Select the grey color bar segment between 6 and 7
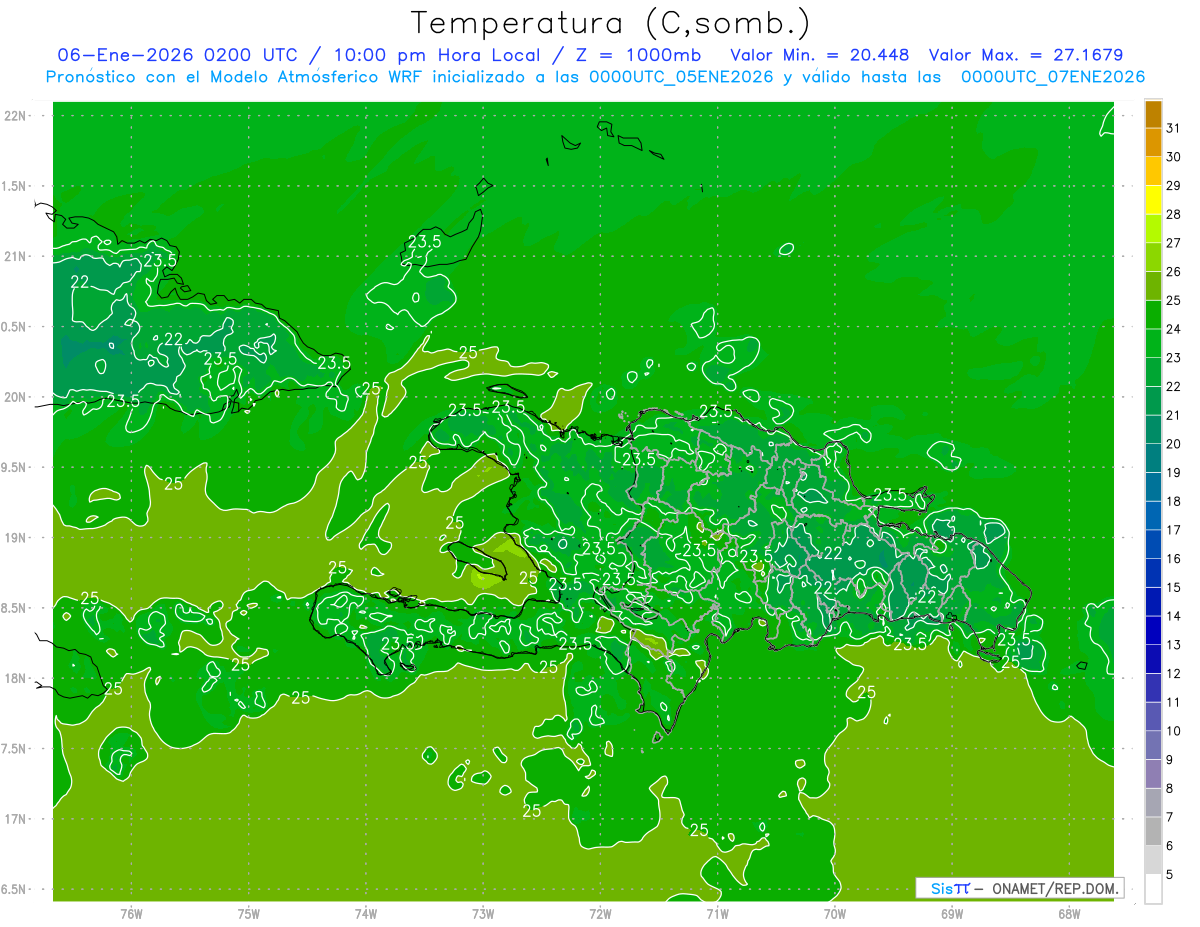The width and height of the screenshot is (1200, 927). click(x=1153, y=832)
